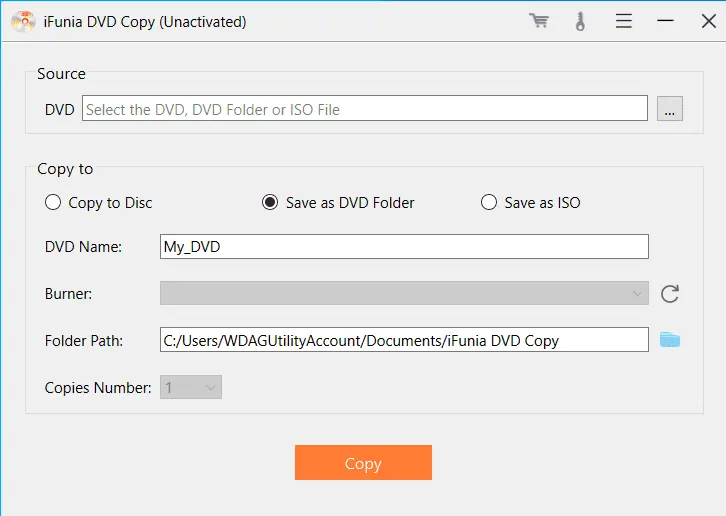Click the shopping cart purchase icon
Screen dimensions: 726x516
(539, 21)
